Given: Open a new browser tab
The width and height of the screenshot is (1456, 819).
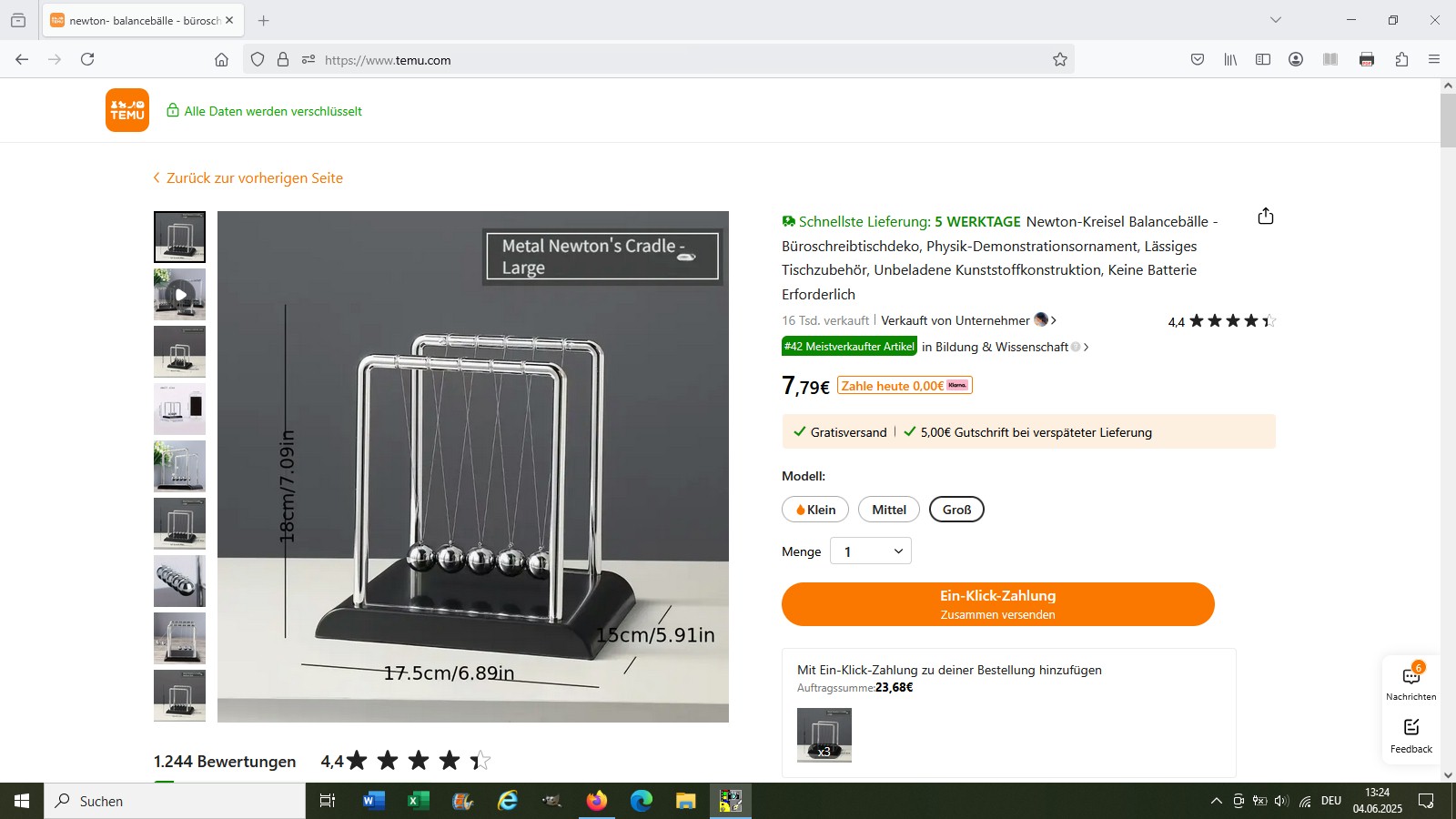Looking at the screenshot, I should coord(263,20).
